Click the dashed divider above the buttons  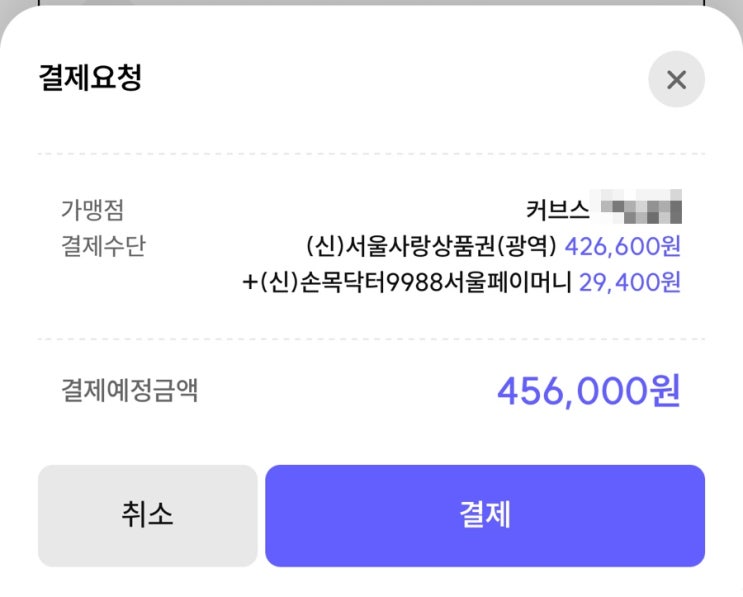tap(371, 438)
